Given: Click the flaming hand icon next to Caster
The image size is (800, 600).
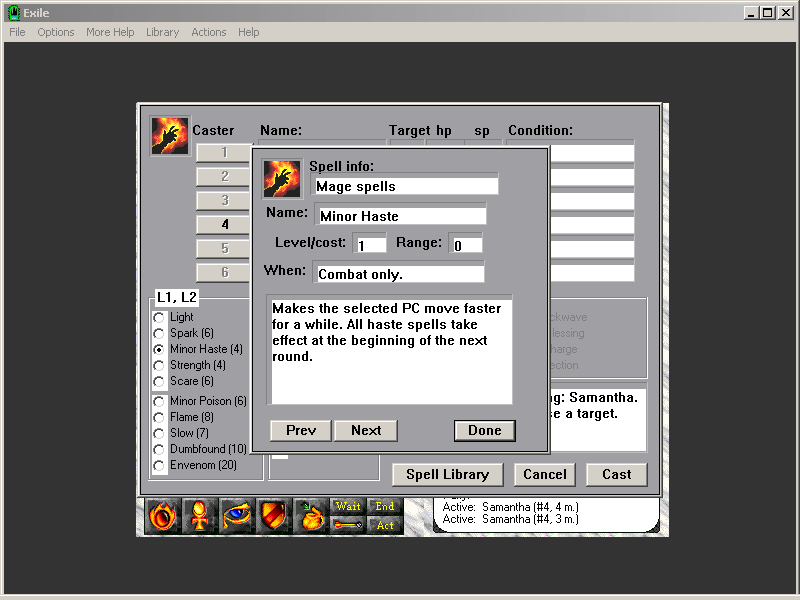Looking at the screenshot, I should point(170,136).
